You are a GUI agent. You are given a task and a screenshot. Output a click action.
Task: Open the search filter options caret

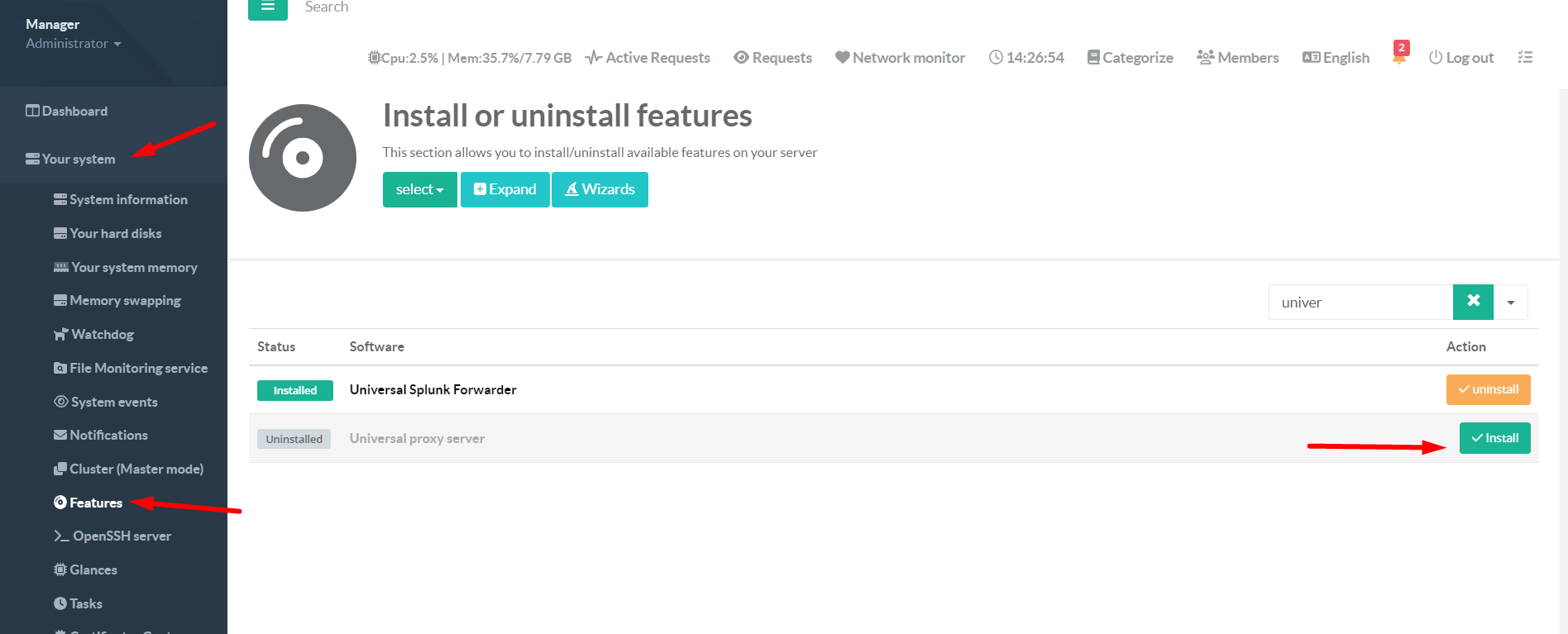coord(1510,303)
